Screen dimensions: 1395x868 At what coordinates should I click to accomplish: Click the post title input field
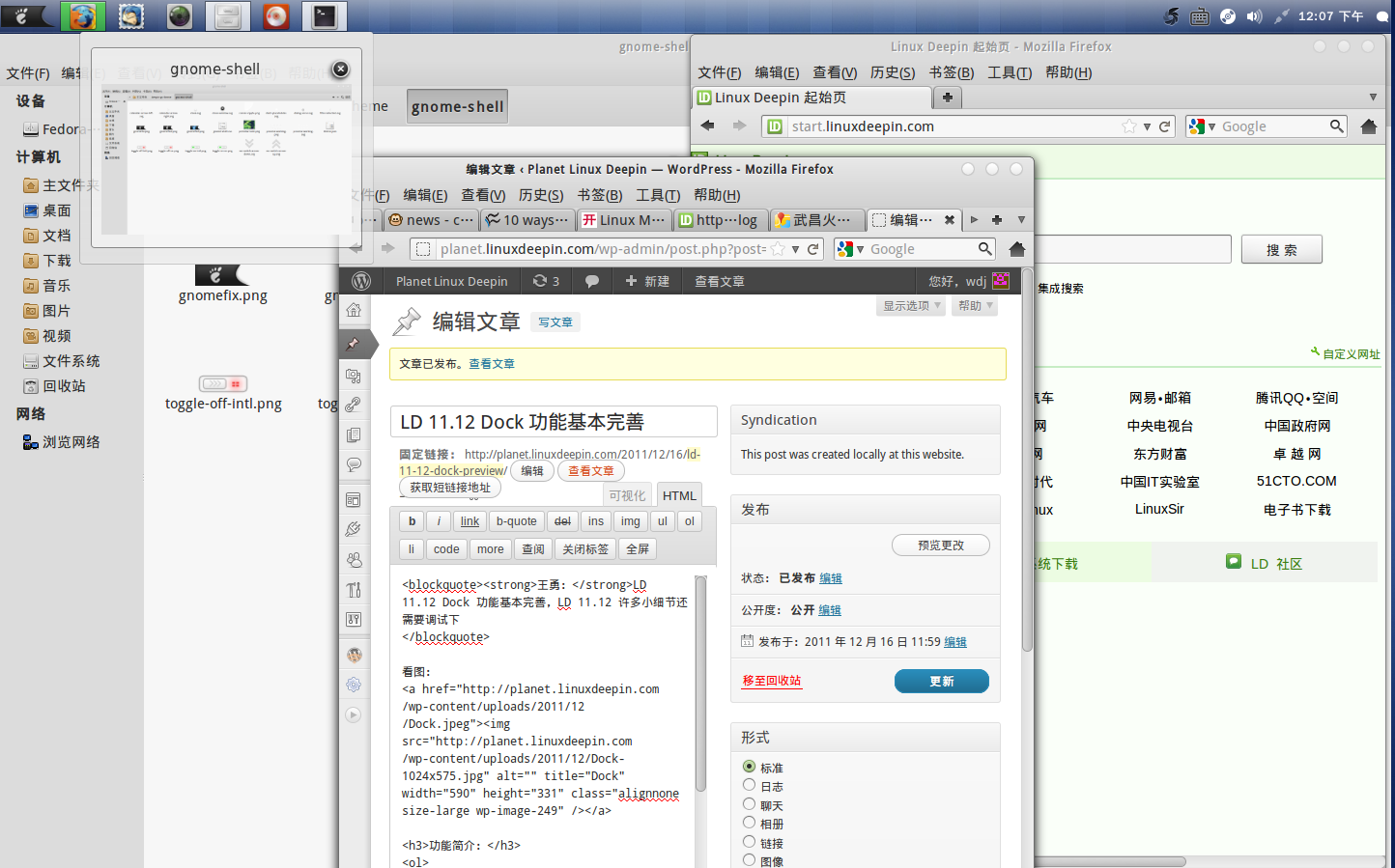(x=554, y=422)
